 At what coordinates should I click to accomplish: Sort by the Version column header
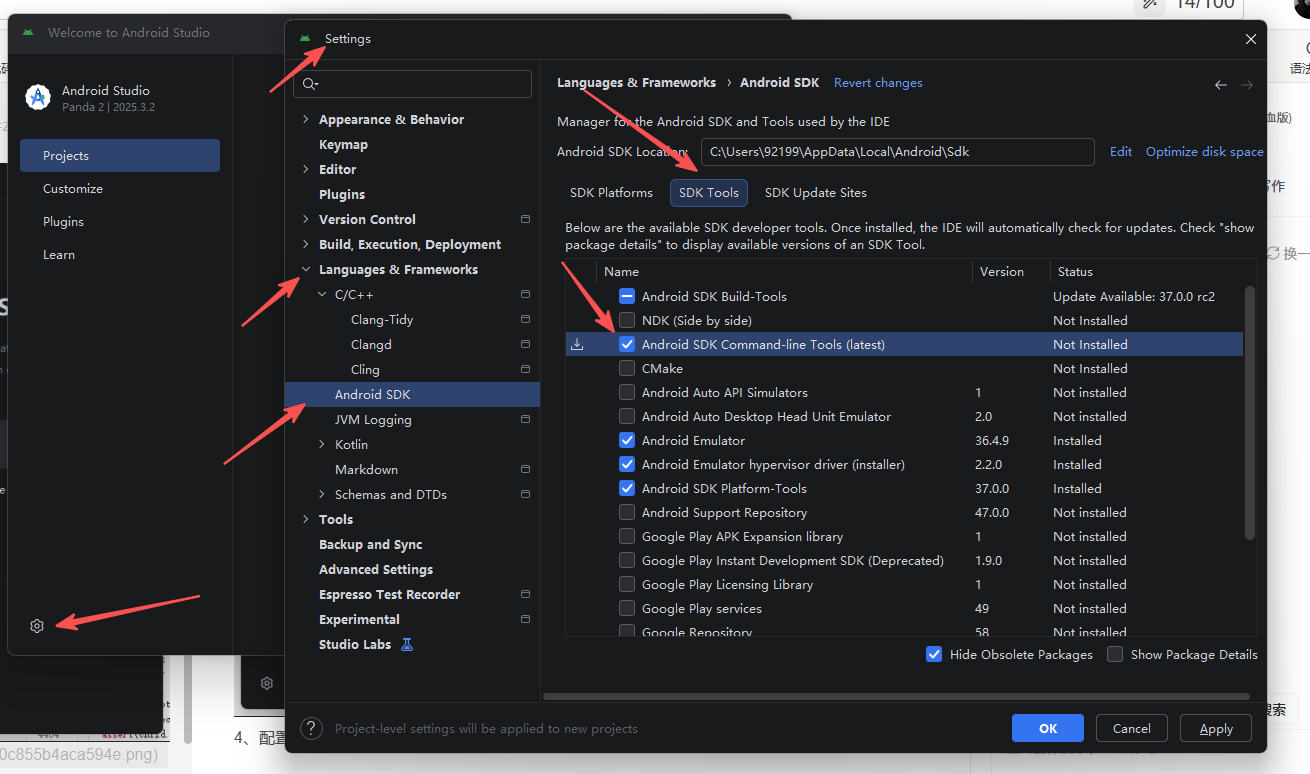click(1011, 272)
